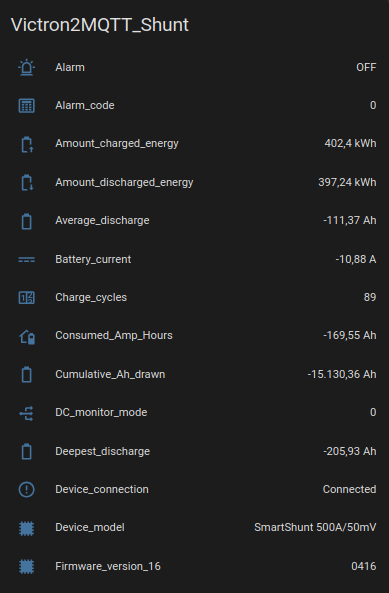The image size is (389, 593).
Task: Click the Consumed_Amp_Hours home battery icon
Action: pyautogui.click(x=26, y=337)
